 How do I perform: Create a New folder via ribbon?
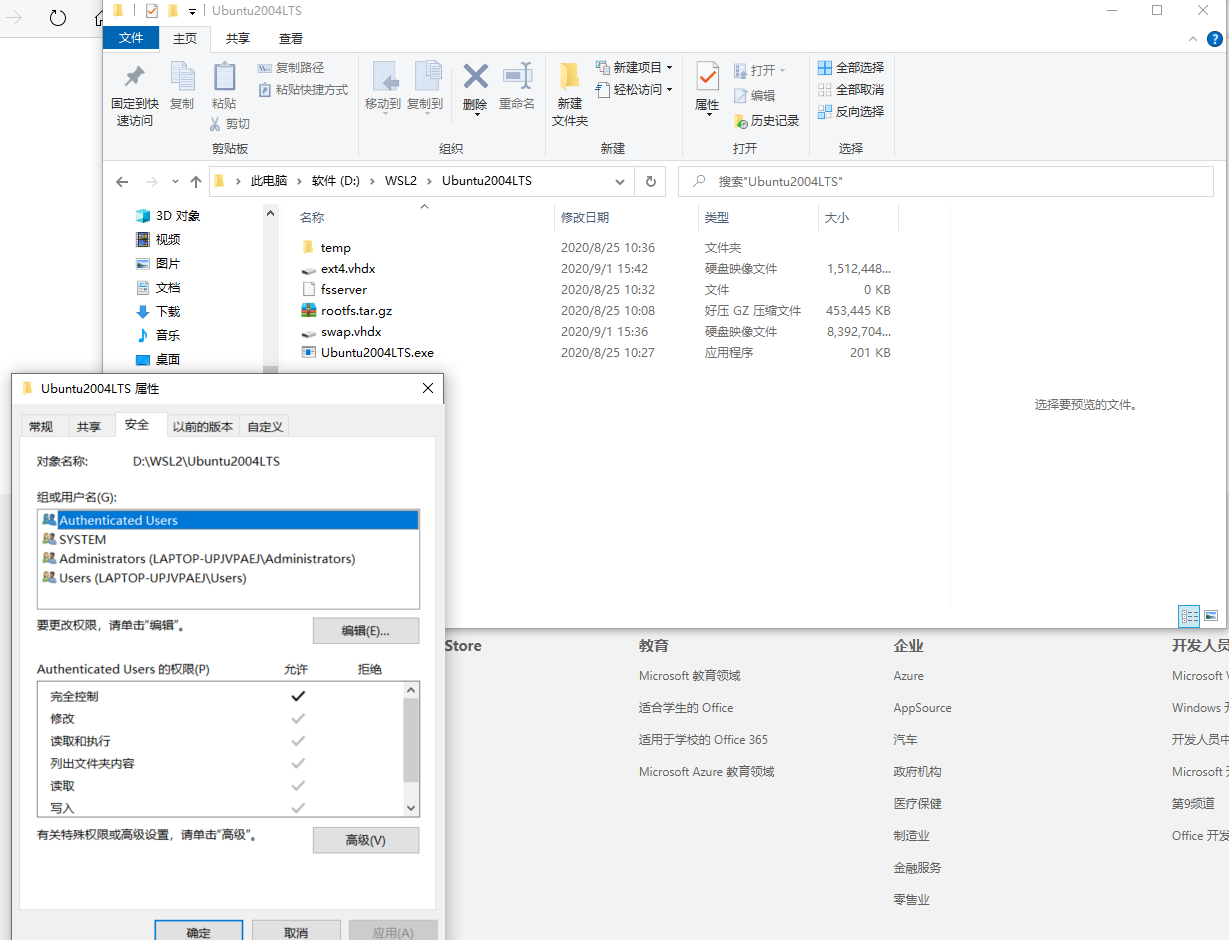pos(570,95)
